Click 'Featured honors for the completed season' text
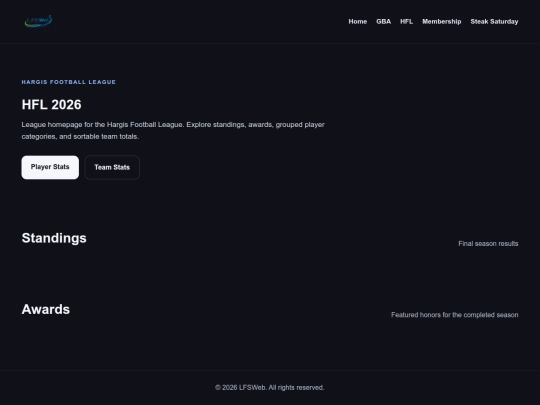The image size is (540, 405). pyautogui.click(x=455, y=315)
